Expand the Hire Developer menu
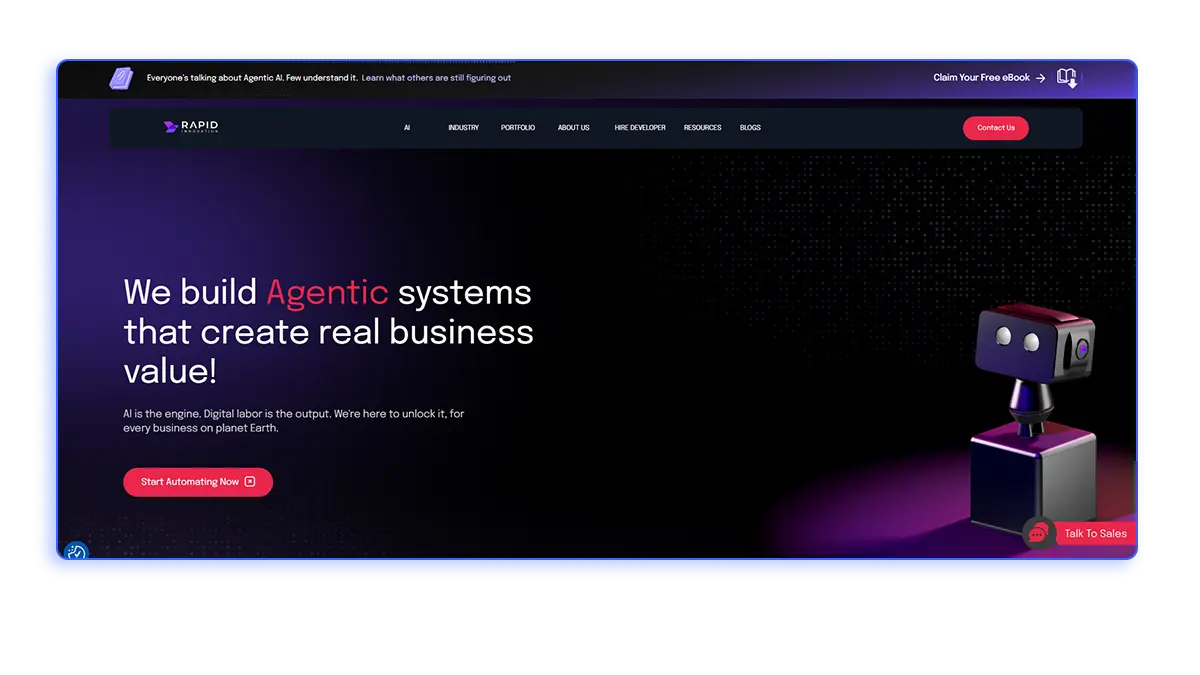1200x675 pixels. (640, 128)
